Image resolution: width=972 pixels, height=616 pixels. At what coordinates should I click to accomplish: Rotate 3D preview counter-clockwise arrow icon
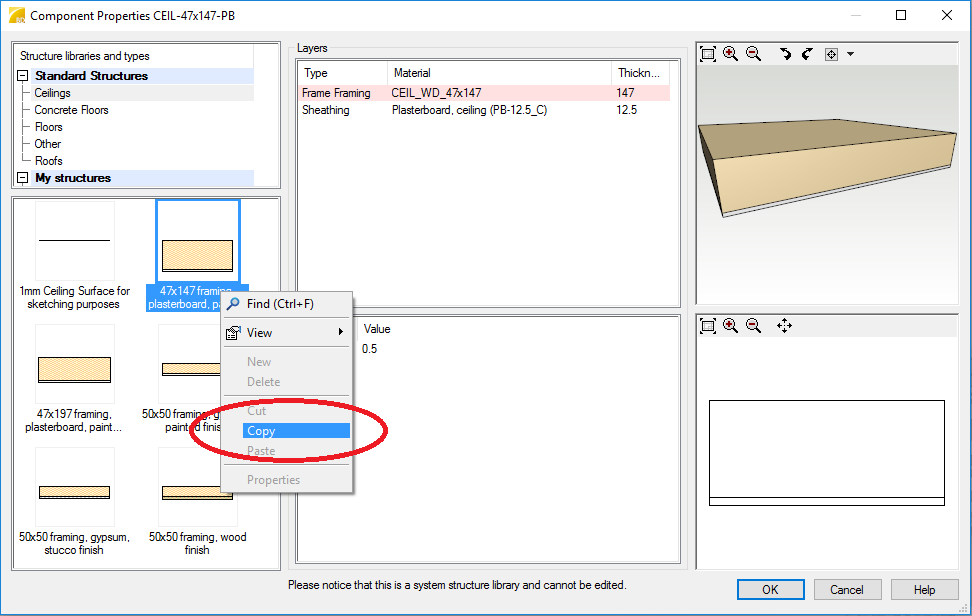(807, 54)
